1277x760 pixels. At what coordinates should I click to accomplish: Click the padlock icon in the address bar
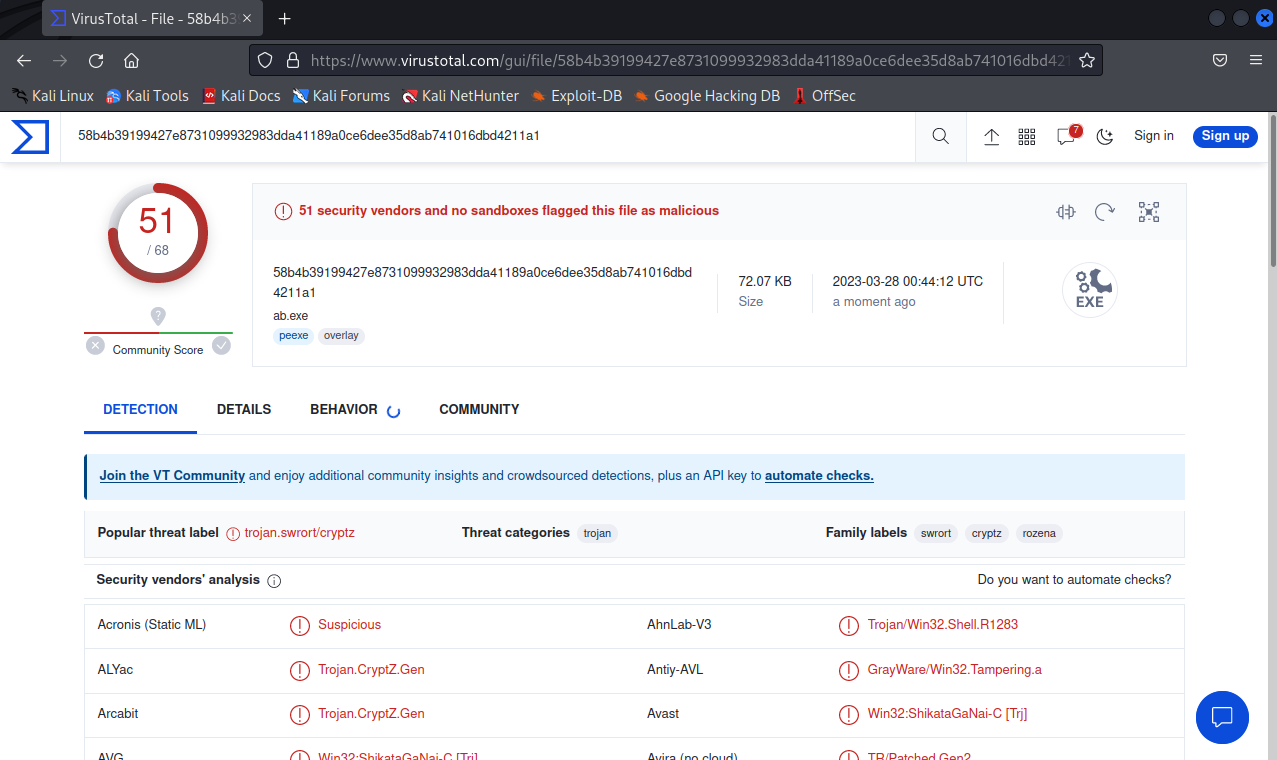click(292, 60)
